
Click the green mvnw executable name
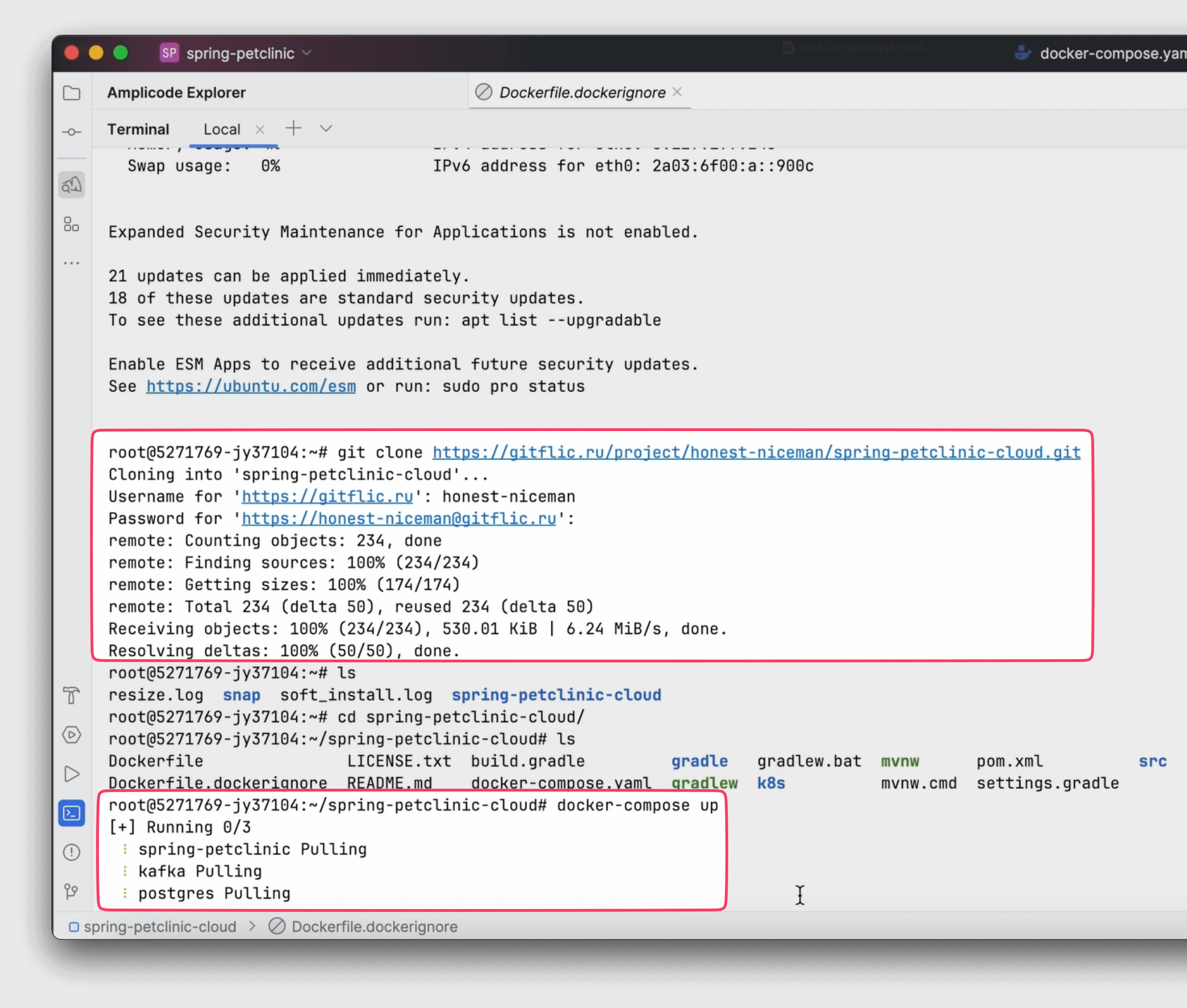click(900, 761)
